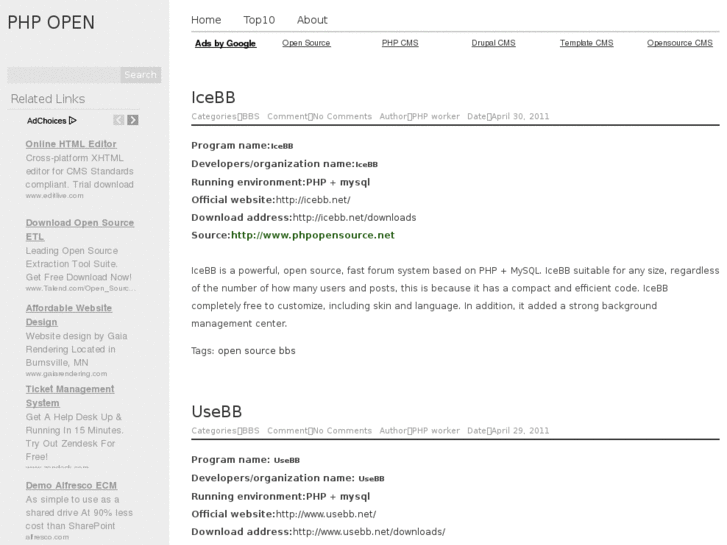Open the www.phpopensource.net source link

click(312, 235)
